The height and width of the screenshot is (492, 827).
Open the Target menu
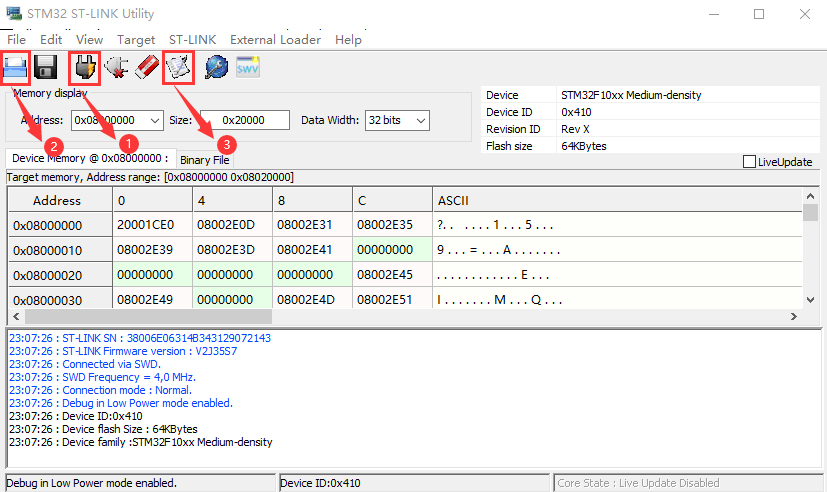tap(136, 40)
